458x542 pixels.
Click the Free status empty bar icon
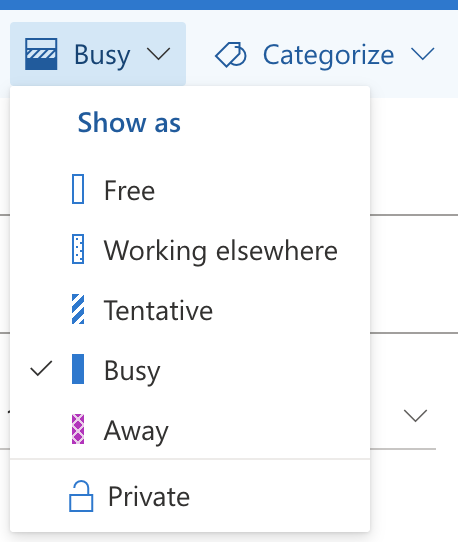[78, 189]
